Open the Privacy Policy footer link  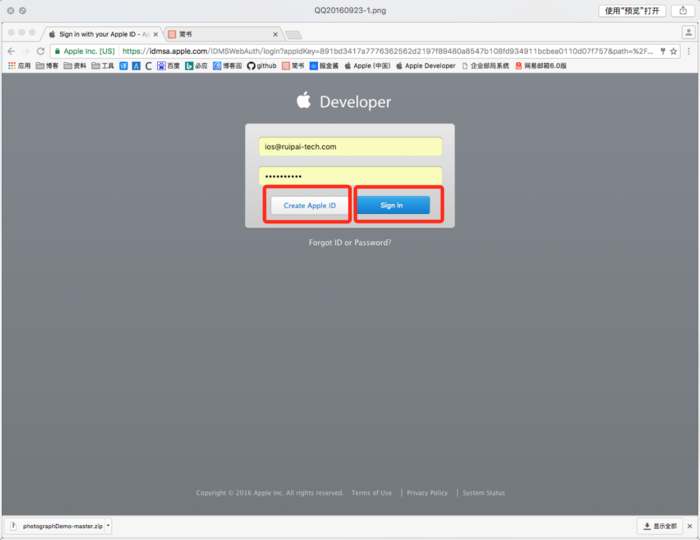(x=427, y=493)
